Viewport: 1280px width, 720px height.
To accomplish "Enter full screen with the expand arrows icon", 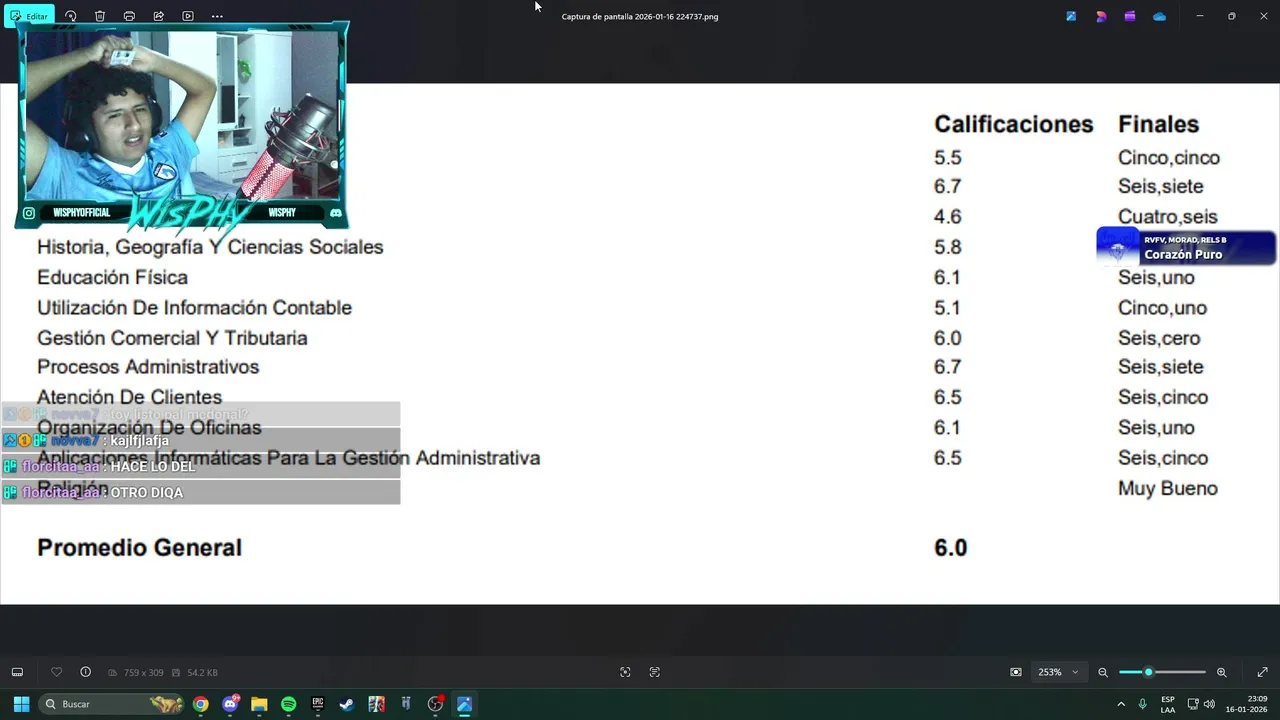I will coord(1262,672).
